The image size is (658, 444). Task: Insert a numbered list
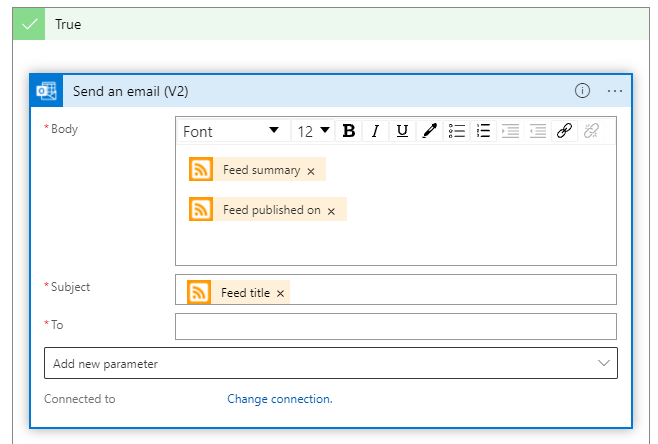pyautogui.click(x=484, y=131)
